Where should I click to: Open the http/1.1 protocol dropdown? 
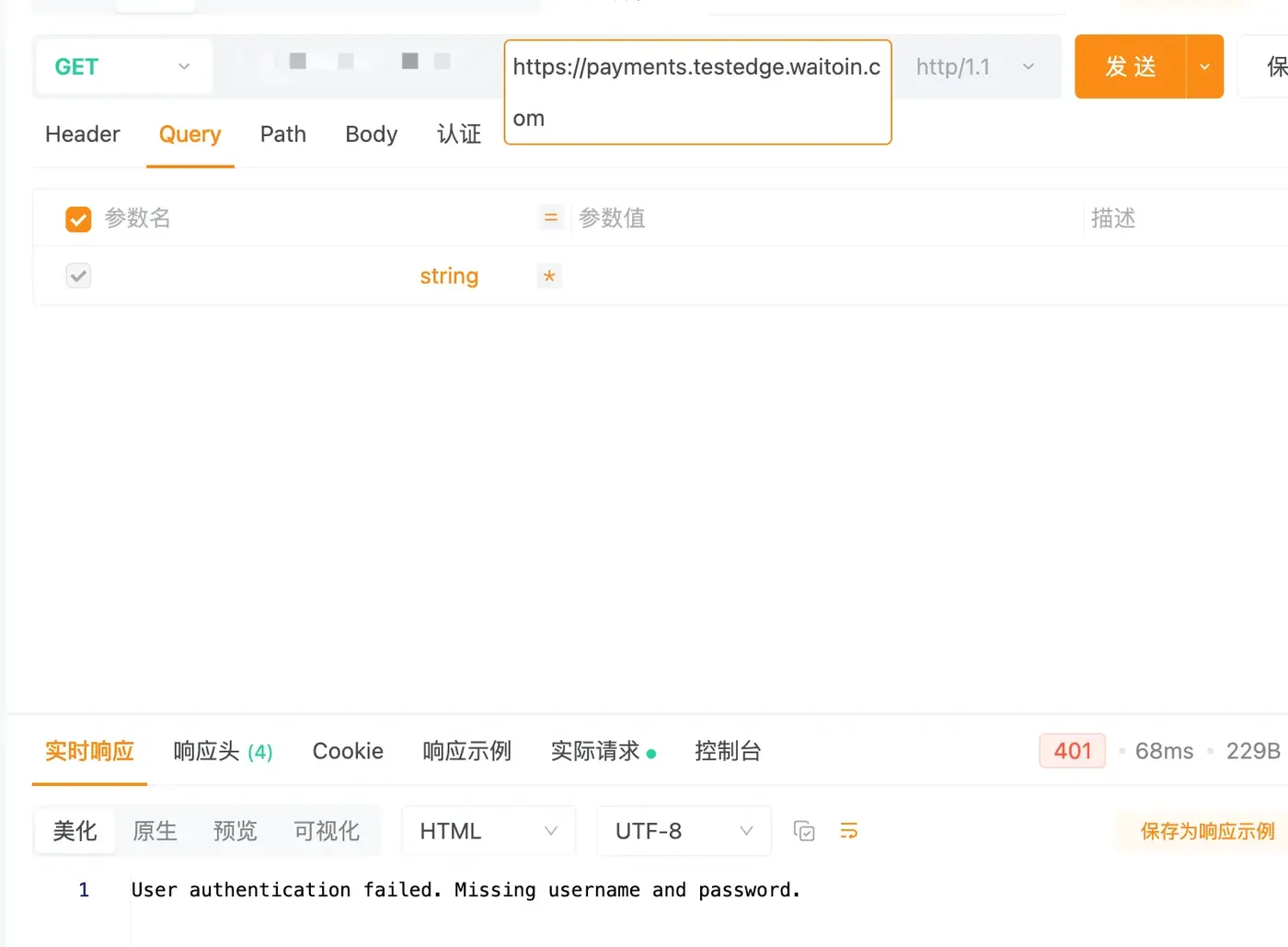click(975, 67)
